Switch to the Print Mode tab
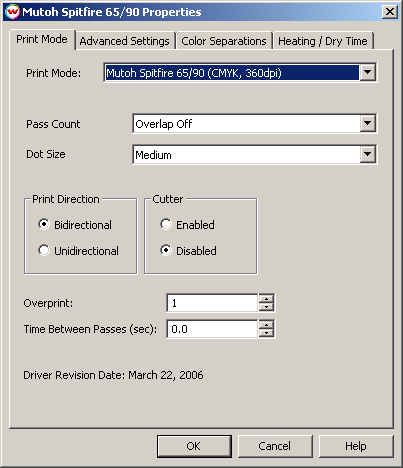Image resolution: width=403 pixels, height=468 pixels. coord(42,39)
